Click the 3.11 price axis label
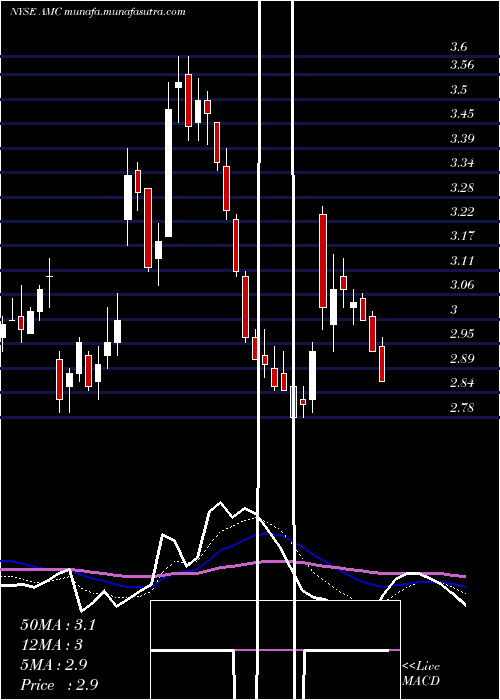This screenshot has height=700, width=500. coord(462,261)
